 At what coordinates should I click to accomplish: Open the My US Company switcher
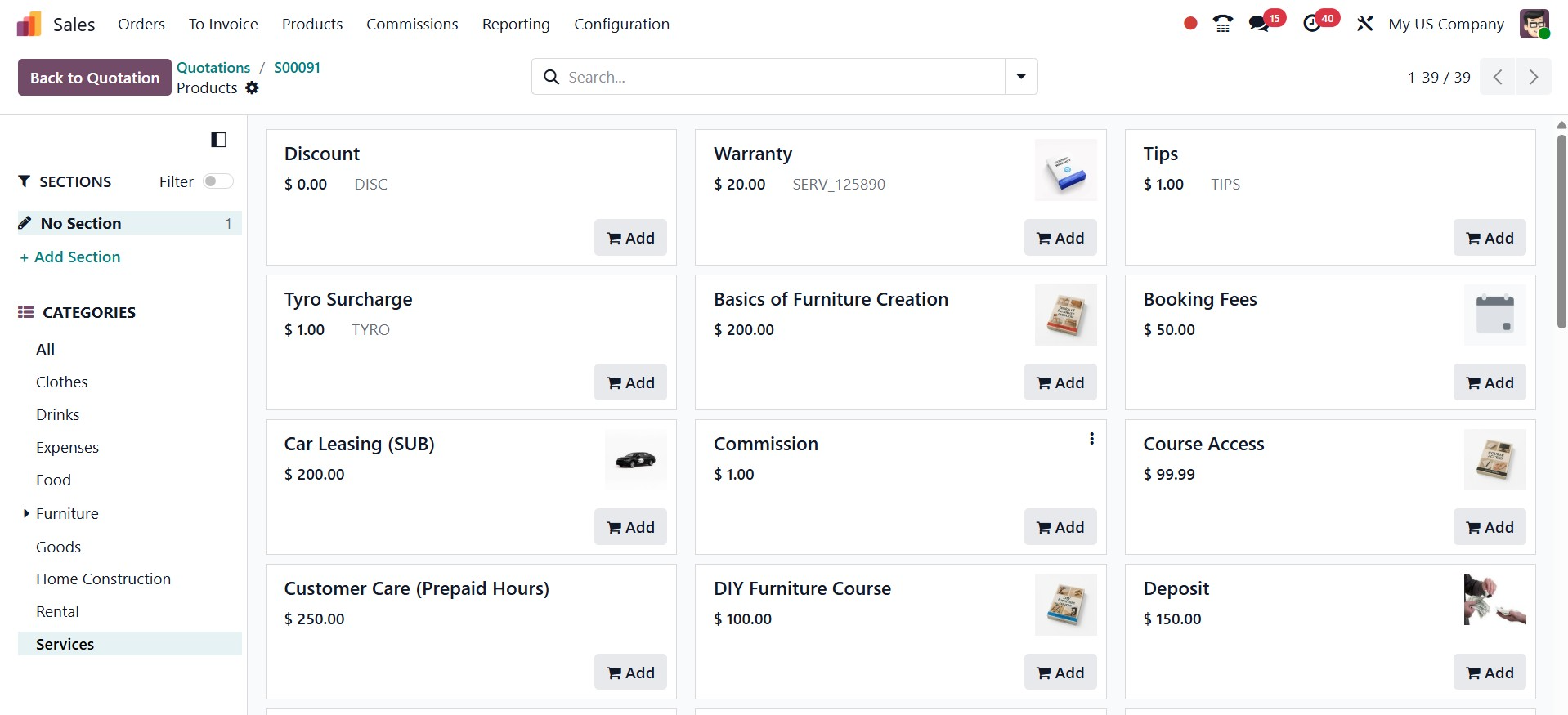(1445, 25)
